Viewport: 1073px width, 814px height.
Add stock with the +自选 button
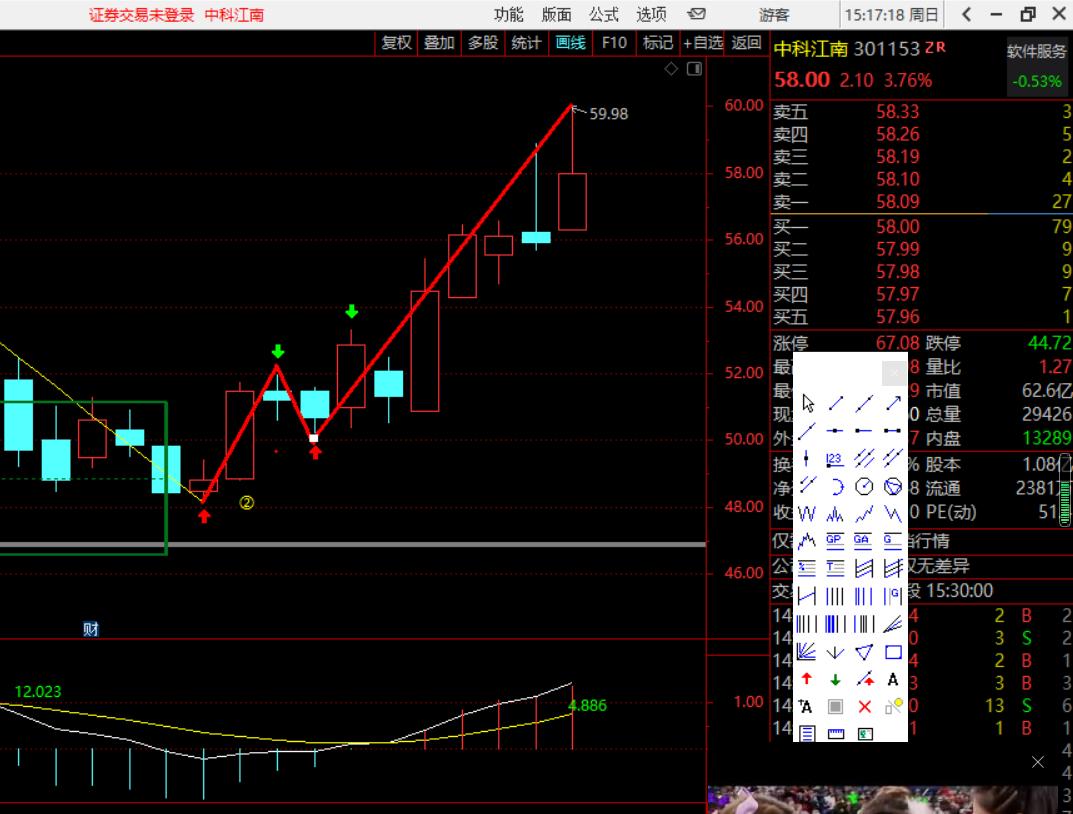(703, 42)
